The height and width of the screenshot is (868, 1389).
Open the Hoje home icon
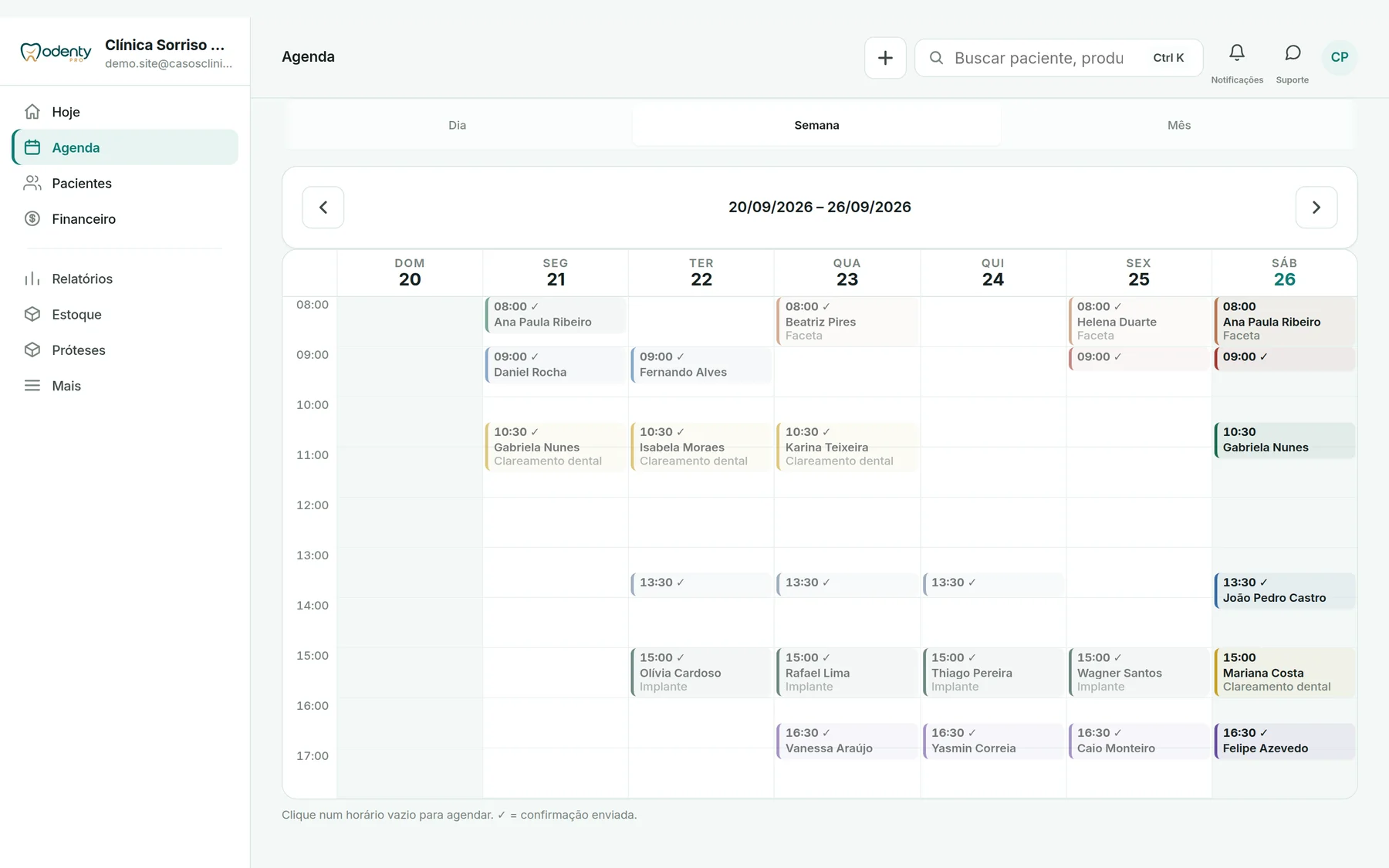click(x=32, y=112)
